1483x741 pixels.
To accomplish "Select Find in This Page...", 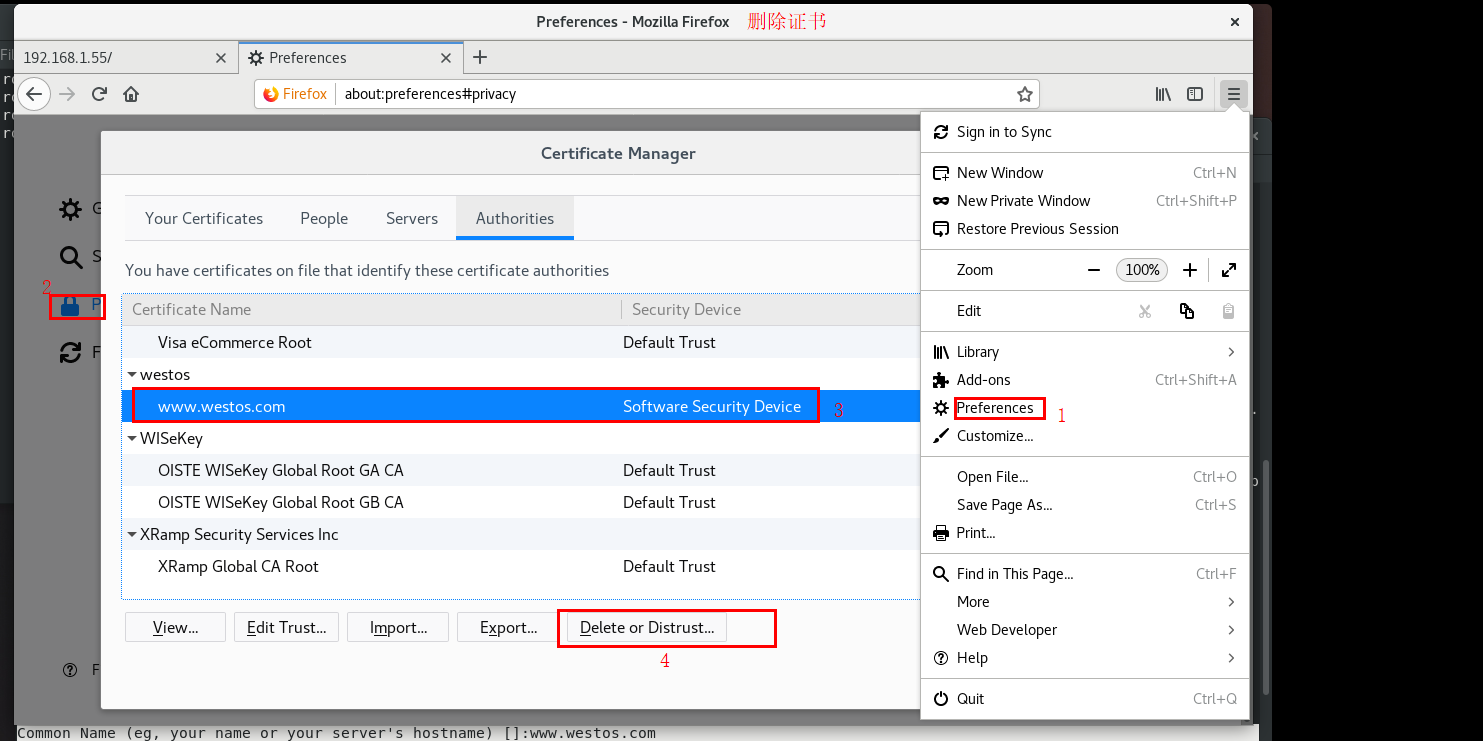I will tap(1085, 574).
